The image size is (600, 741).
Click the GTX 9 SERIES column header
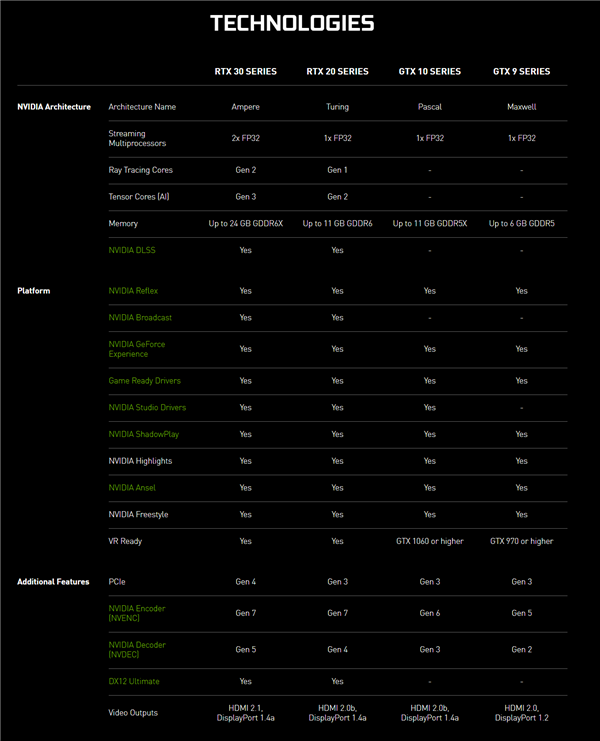[522, 71]
